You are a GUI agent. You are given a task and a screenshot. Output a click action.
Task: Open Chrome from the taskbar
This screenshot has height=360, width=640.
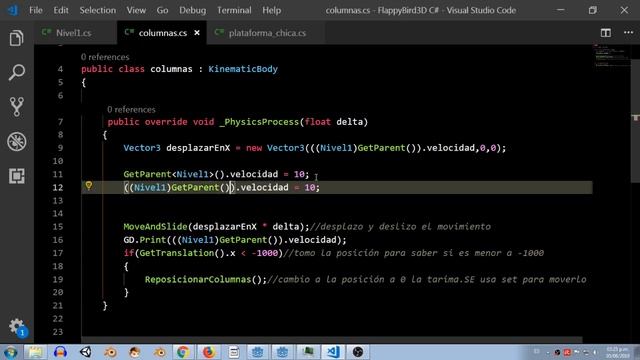[x=183, y=352]
